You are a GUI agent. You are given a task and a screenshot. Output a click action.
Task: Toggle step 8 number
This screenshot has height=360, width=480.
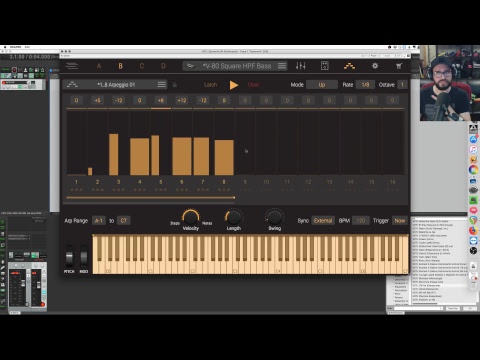coord(224,182)
